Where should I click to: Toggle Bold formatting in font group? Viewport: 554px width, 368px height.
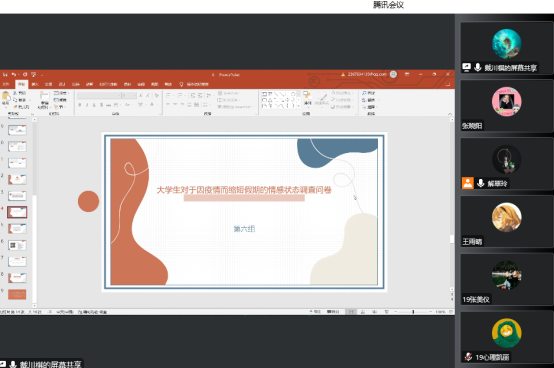tap(80, 105)
